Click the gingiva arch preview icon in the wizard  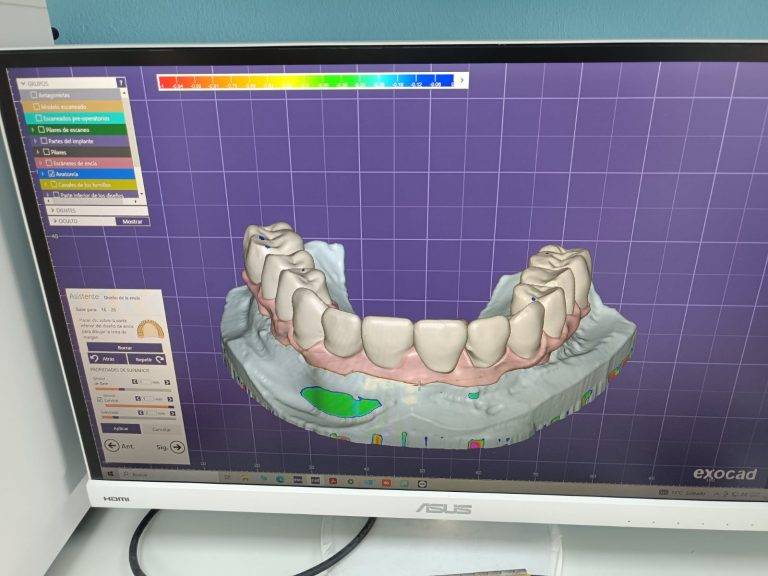pos(150,328)
